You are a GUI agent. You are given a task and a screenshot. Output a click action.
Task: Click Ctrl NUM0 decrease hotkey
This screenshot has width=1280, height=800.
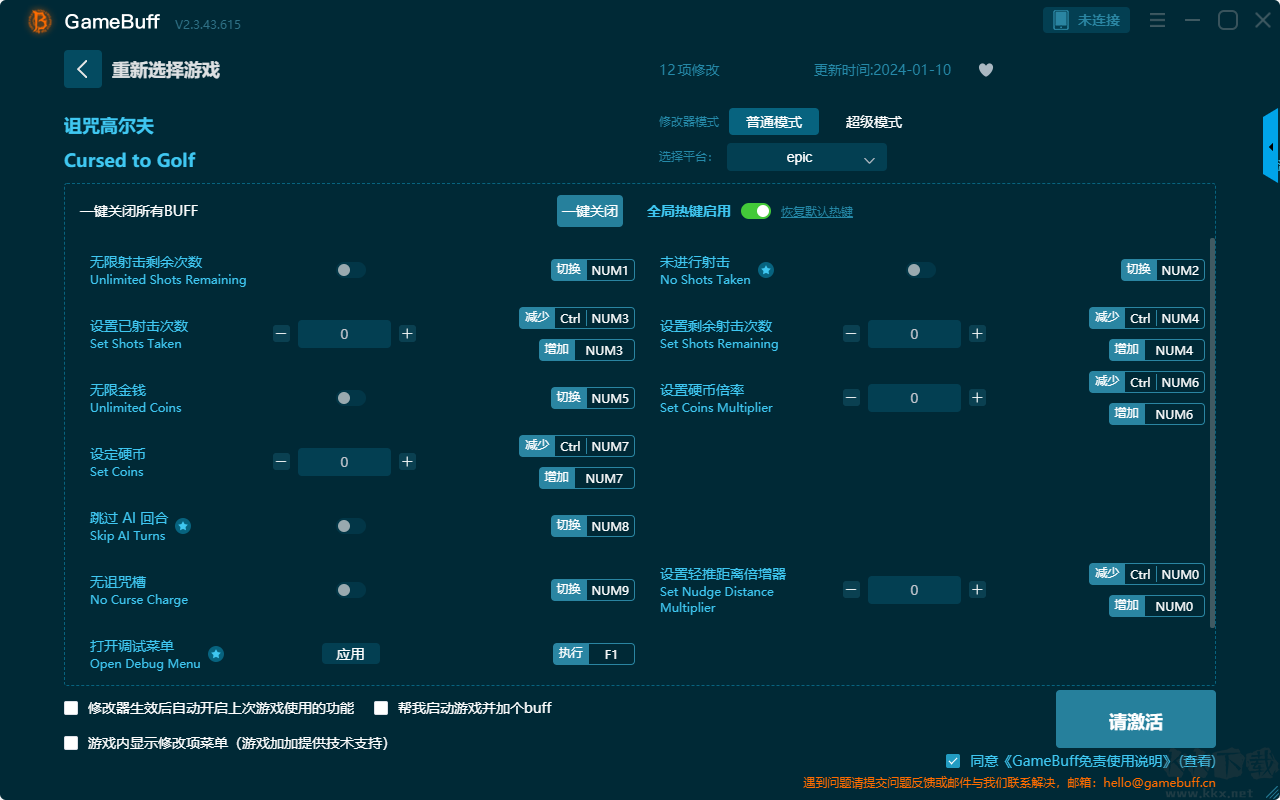[1147, 574]
